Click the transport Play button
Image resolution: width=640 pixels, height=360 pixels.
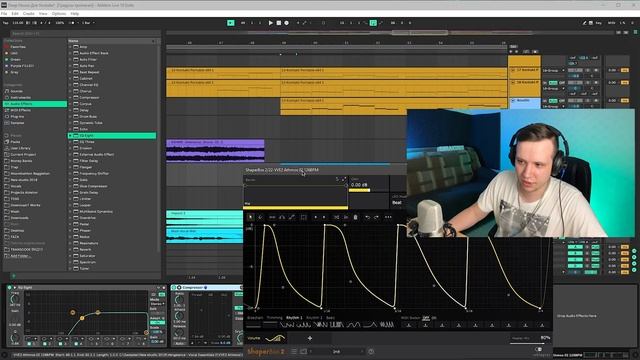point(271,23)
